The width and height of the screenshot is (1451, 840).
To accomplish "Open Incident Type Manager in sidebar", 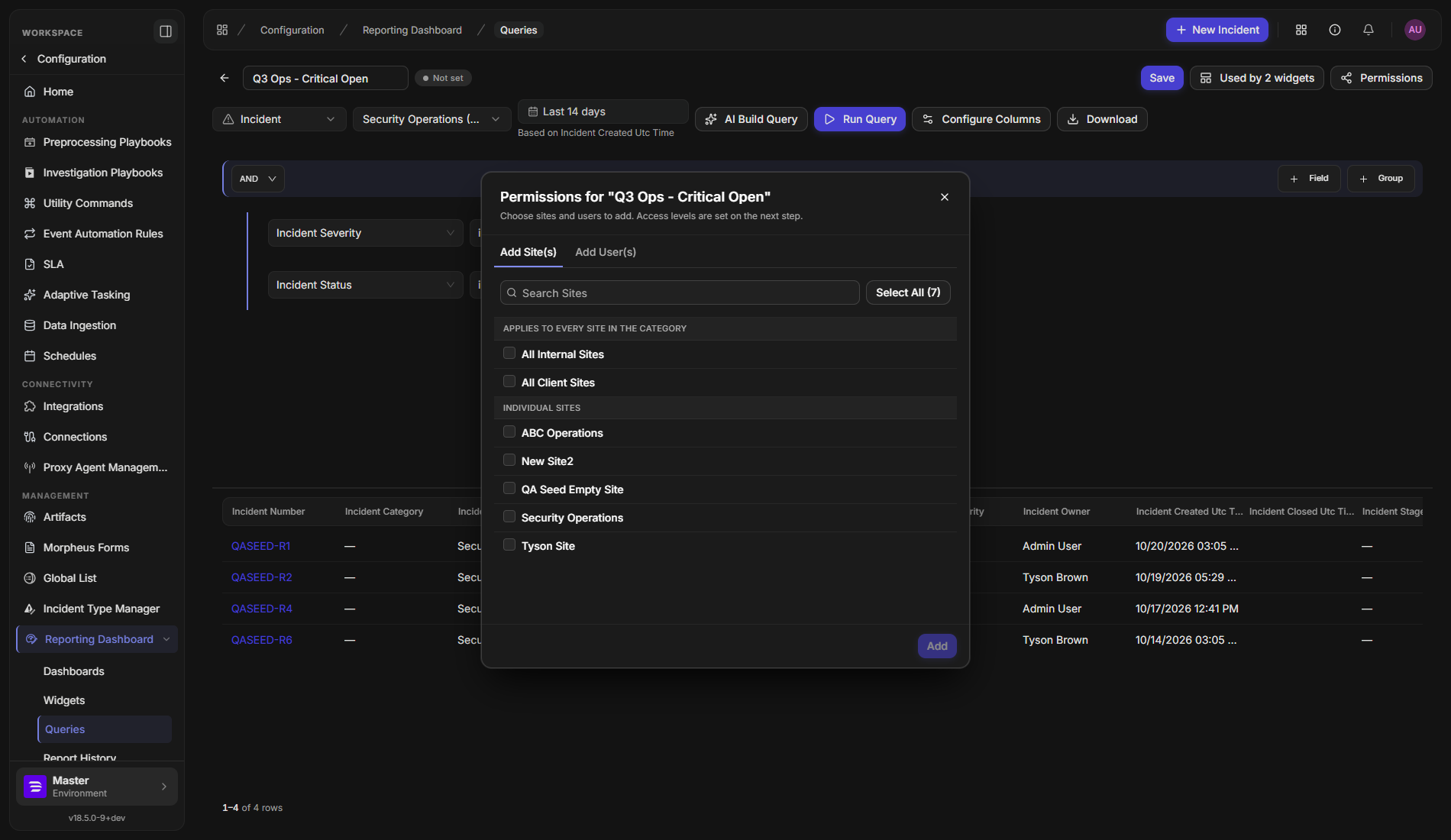I will pyautogui.click(x=97, y=609).
